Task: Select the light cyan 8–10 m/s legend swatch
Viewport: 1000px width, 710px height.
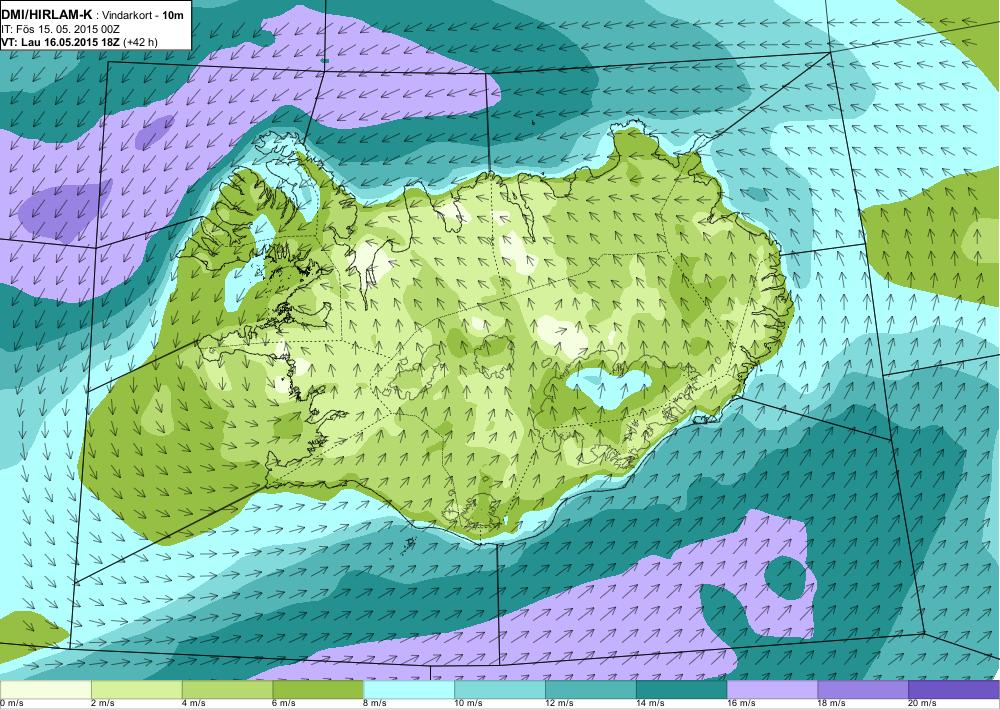Action: click(409, 690)
